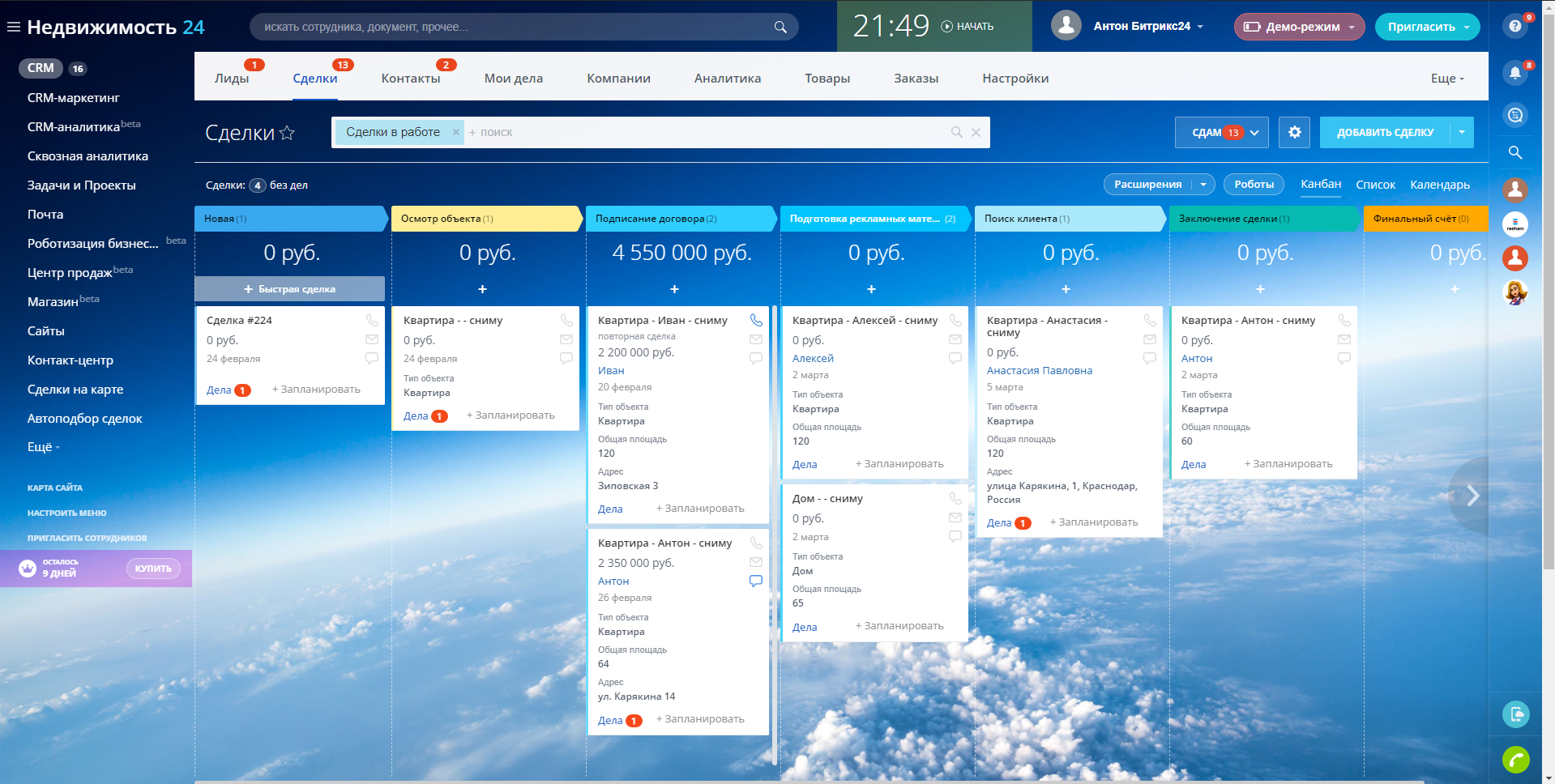The image size is (1555, 784).
Task: Switch to Календарь view
Action: pos(1439,185)
